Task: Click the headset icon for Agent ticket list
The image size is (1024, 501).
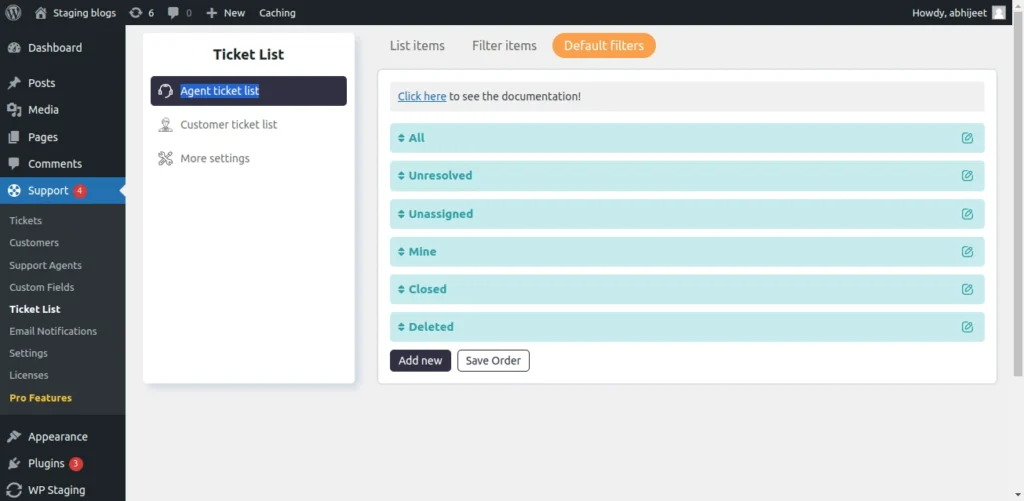Action: [x=165, y=91]
